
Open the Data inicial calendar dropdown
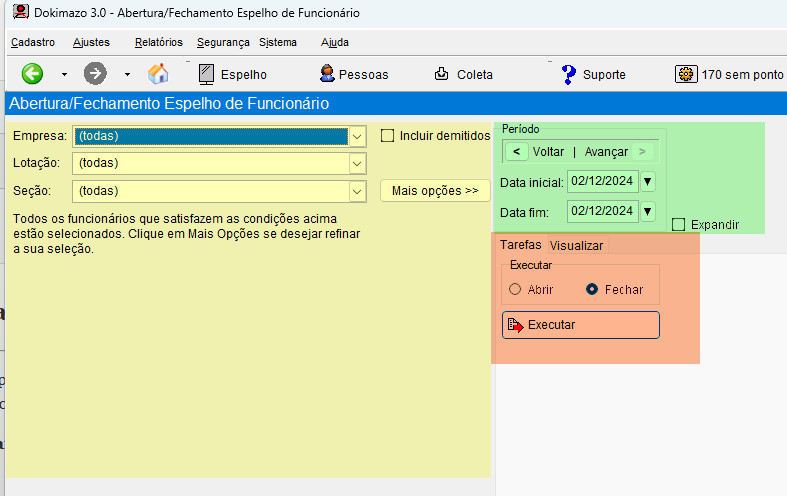[647, 181]
